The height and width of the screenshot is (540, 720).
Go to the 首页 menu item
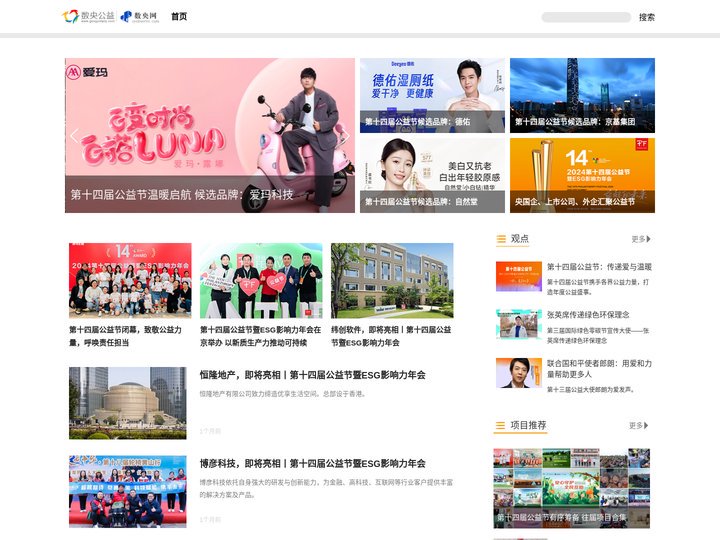click(x=179, y=17)
